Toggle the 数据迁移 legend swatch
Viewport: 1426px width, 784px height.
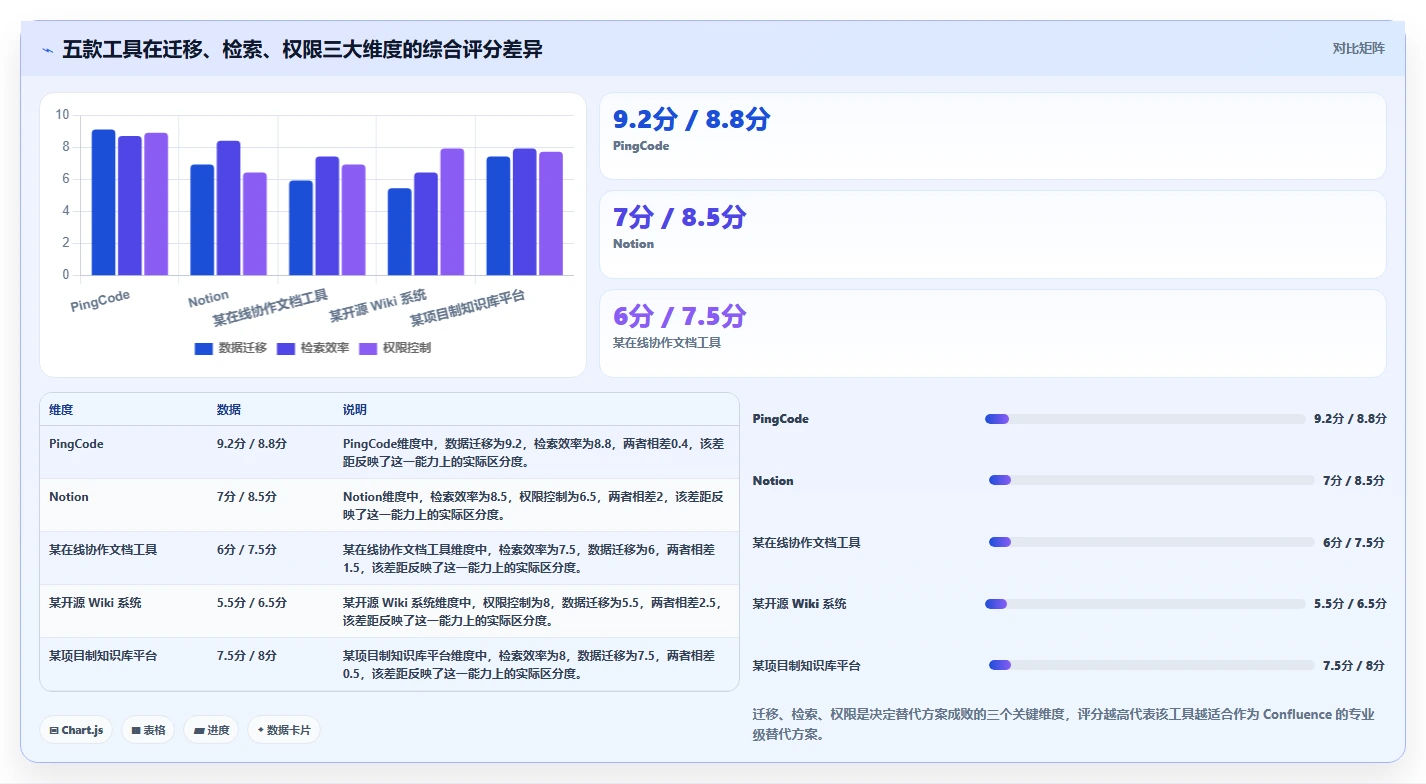tap(203, 348)
